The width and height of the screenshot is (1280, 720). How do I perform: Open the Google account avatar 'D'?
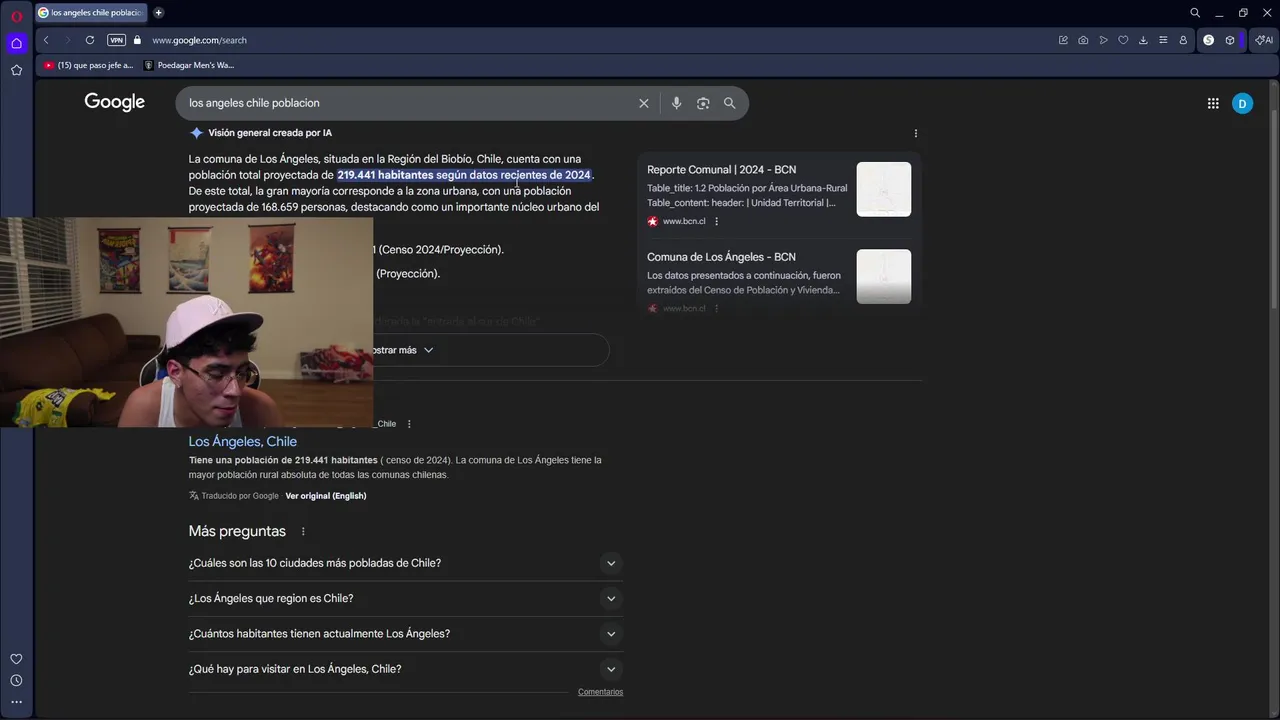click(1242, 103)
